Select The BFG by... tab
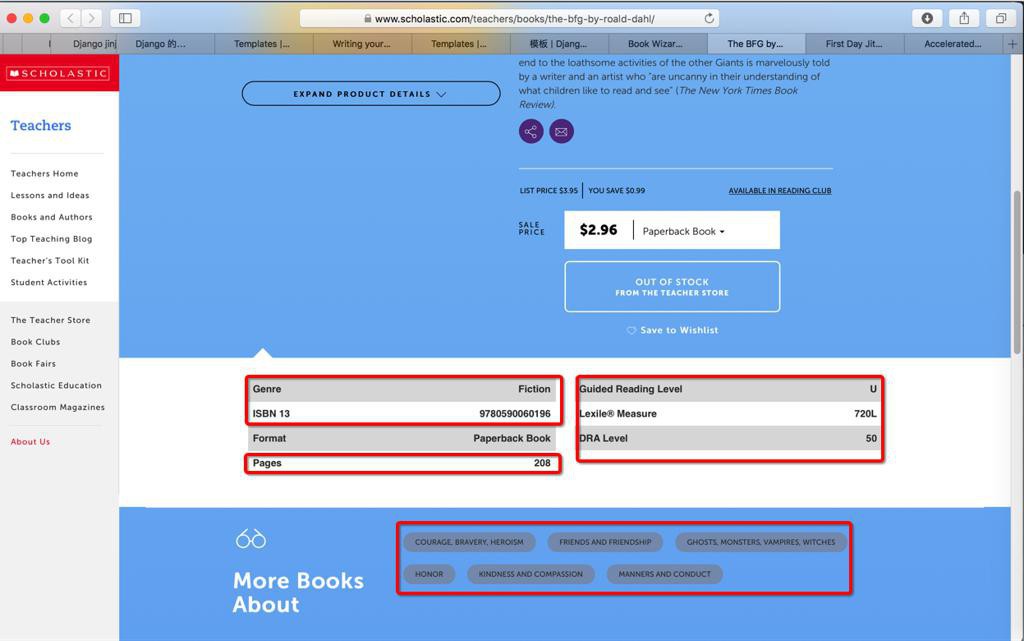The width and height of the screenshot is (1024, 641). (756, 44)
